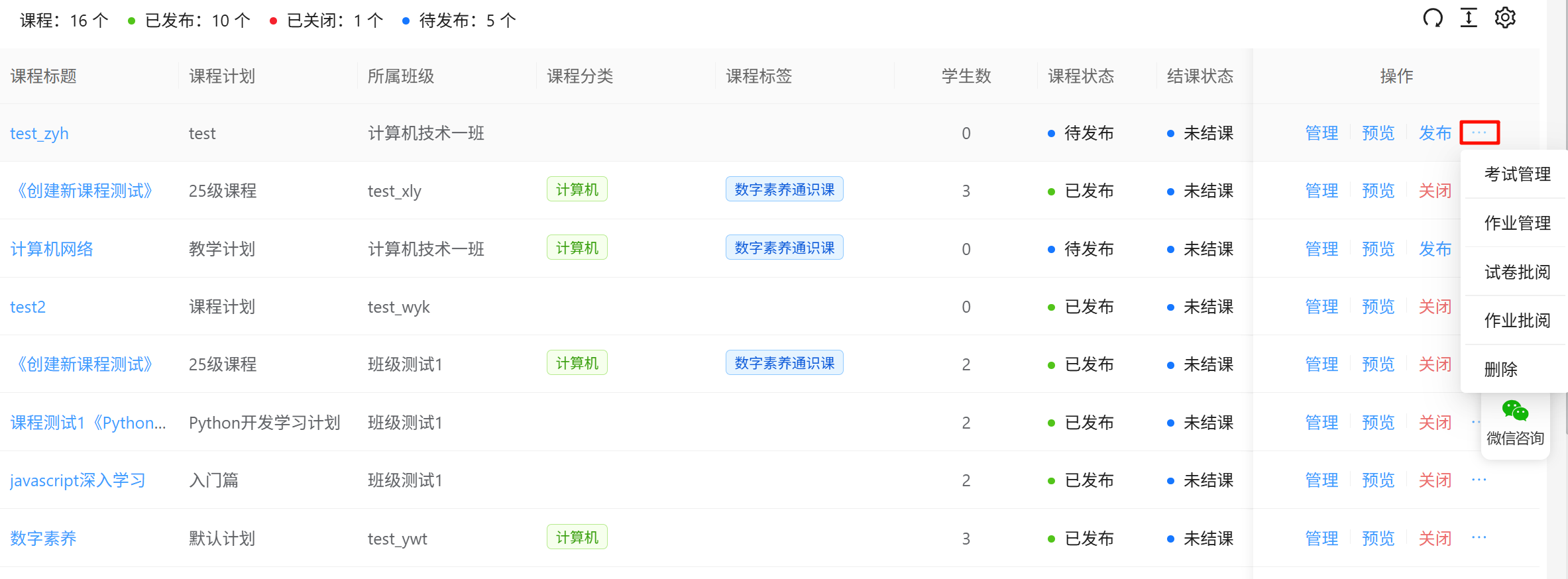Click the refresh icon above the table
The image size is (1568, 579).
[x=1433, y=18]
